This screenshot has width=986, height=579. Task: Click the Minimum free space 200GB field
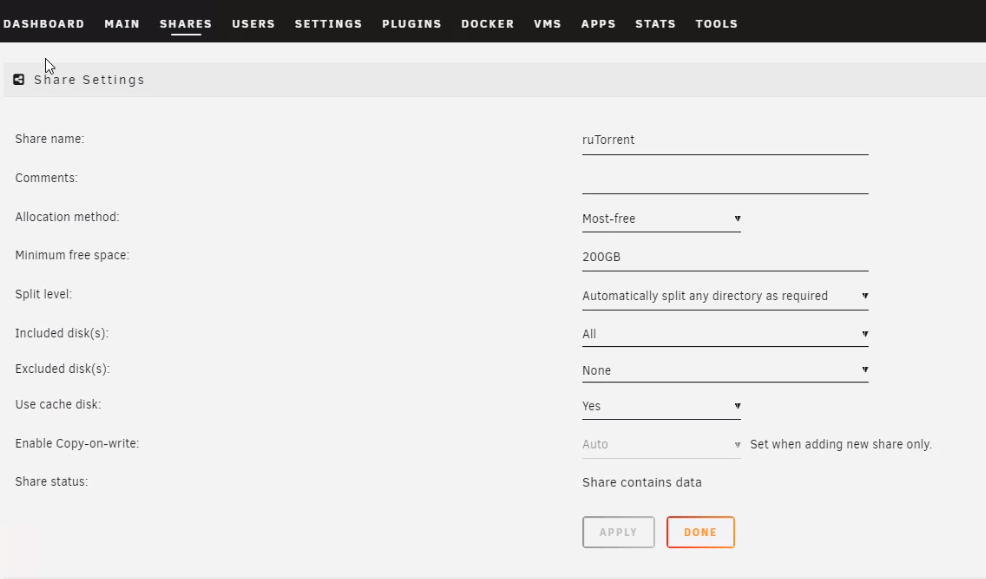pyautogui.click(x=725, y=257)
